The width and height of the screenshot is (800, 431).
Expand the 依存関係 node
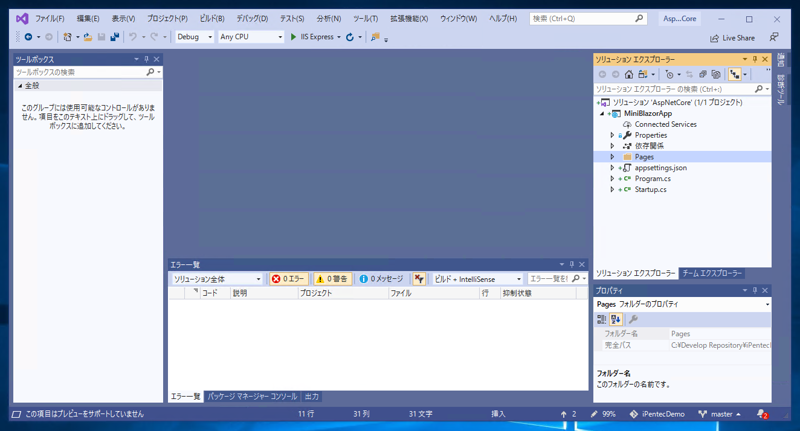click(x=612, y=146)
